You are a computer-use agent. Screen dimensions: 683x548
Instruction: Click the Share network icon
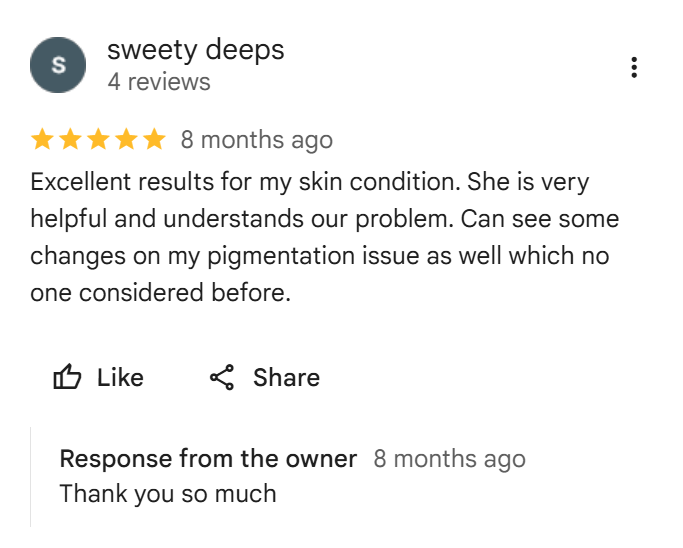[x=222, y=377]
